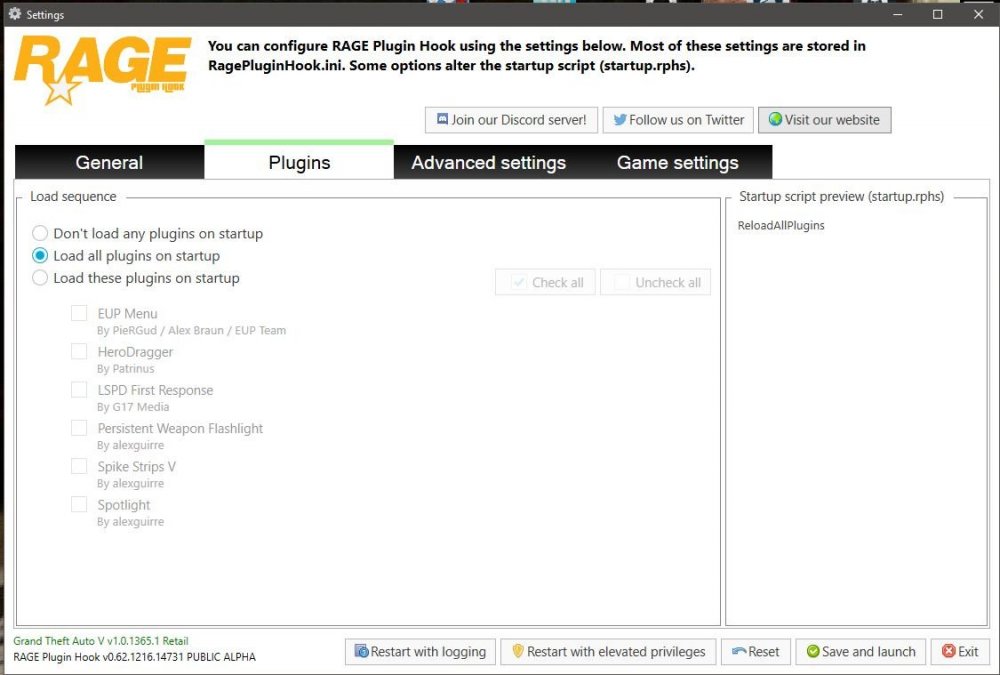Click the red X icon on the Exit button
This screenshot has width=1000, height=675.
(x=948, y=651)
